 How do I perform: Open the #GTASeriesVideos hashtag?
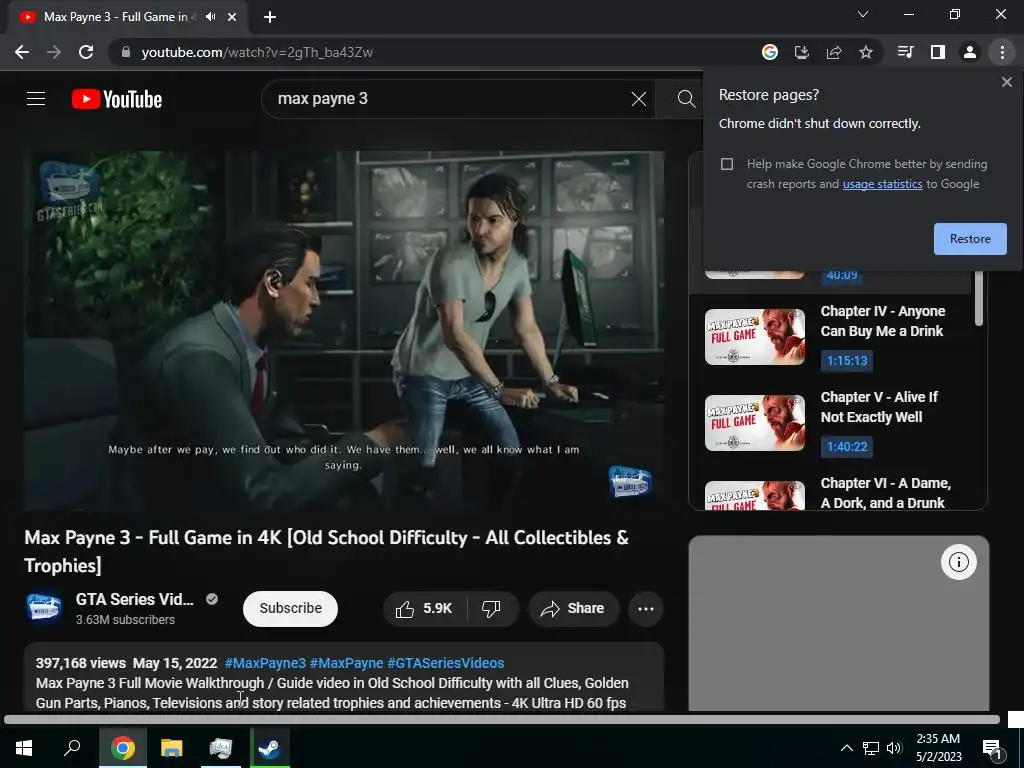click(x=445, y=663)
